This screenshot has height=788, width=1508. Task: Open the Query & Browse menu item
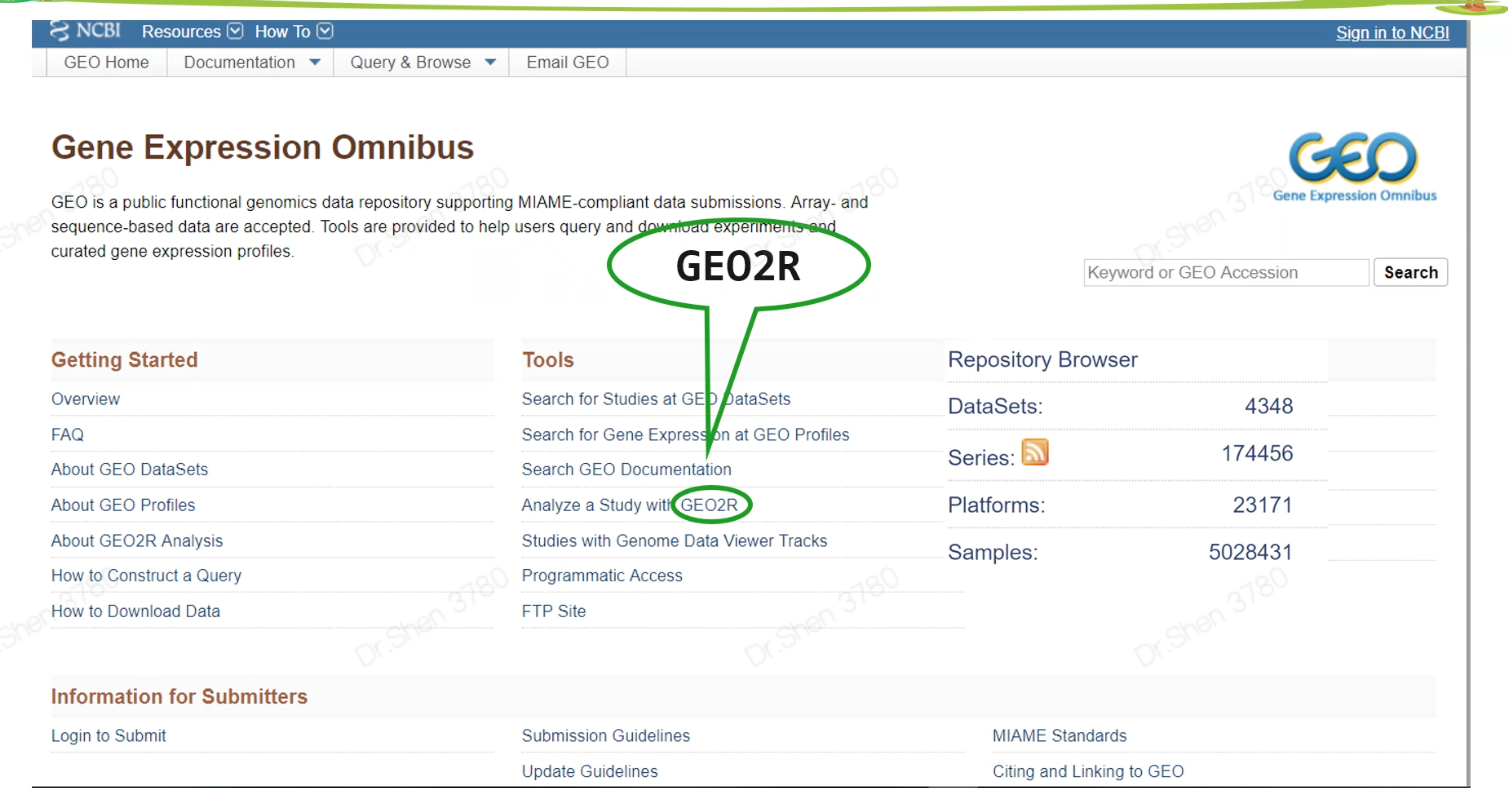click(410, 62)
